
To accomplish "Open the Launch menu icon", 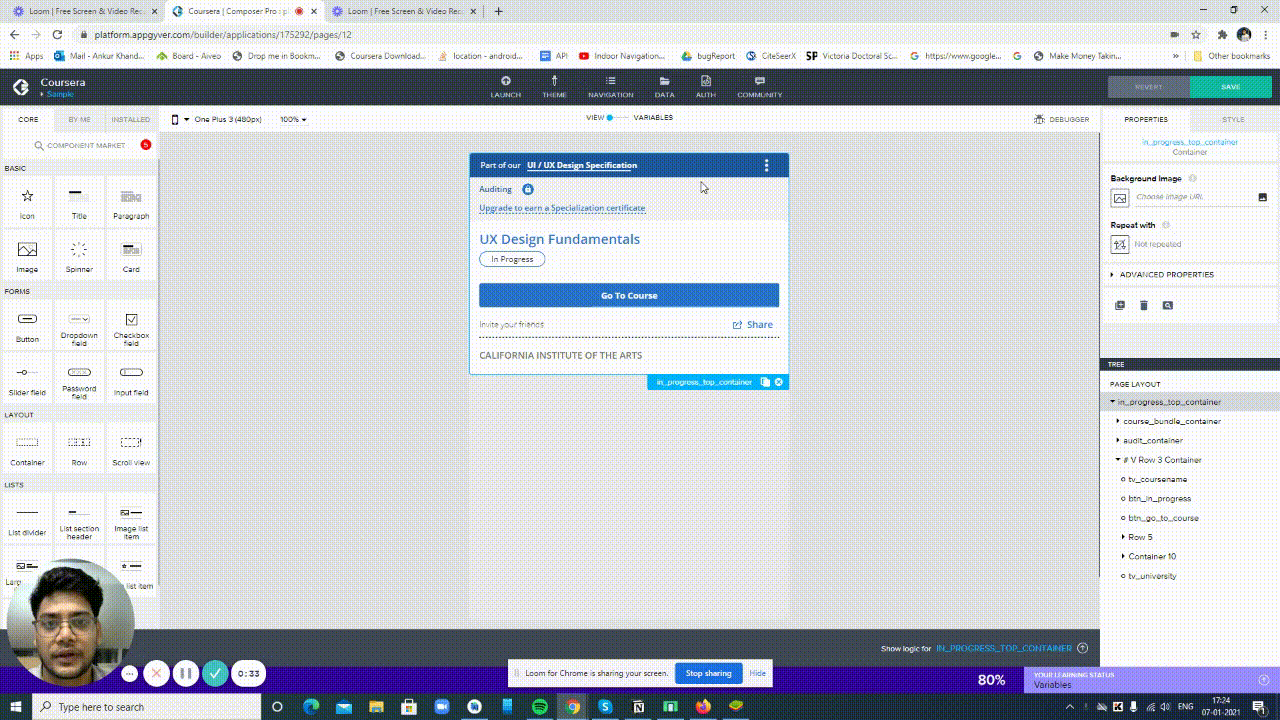I will 505,81.
